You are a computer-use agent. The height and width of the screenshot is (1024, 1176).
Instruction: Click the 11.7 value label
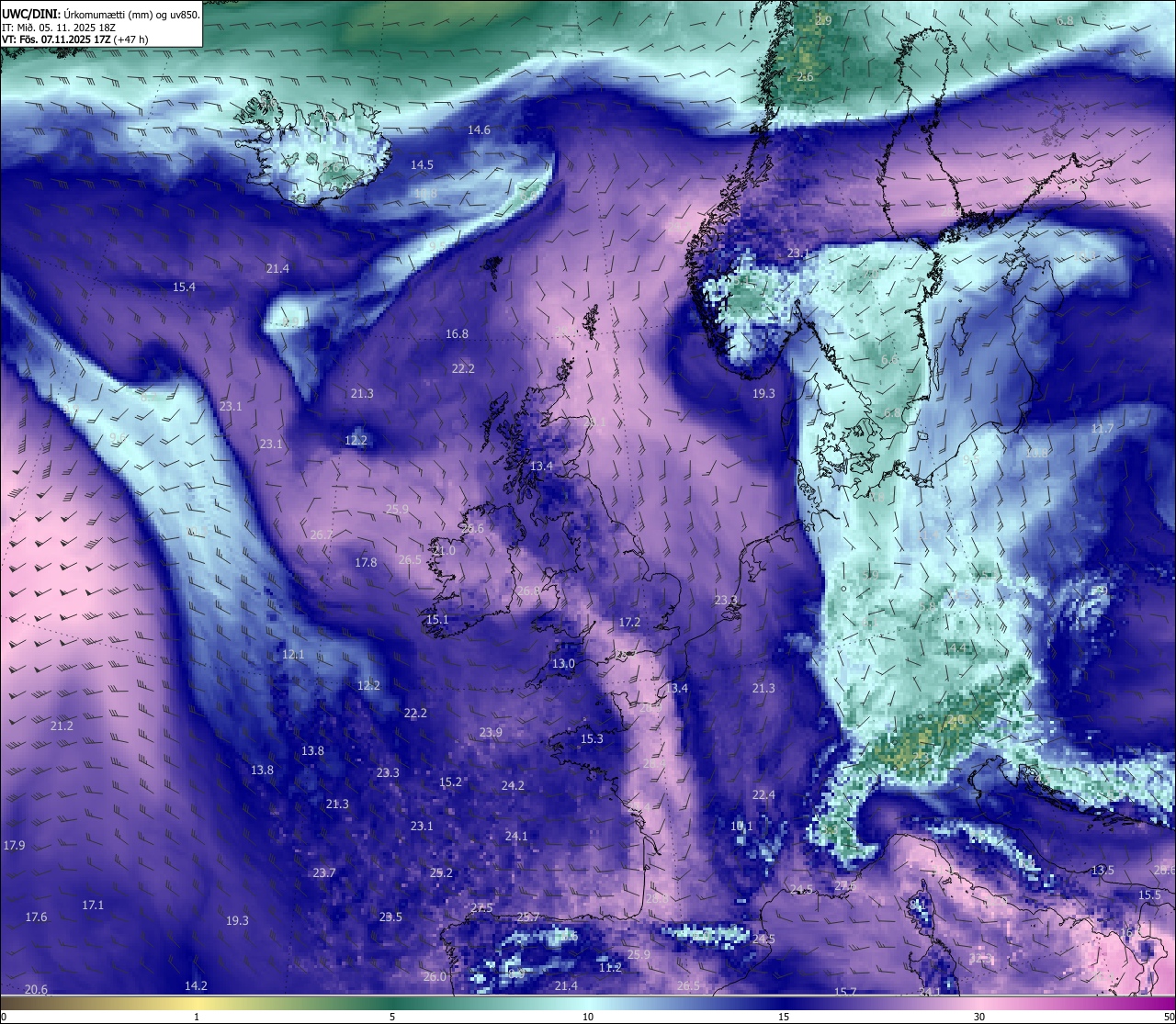tap(1102, 429)
